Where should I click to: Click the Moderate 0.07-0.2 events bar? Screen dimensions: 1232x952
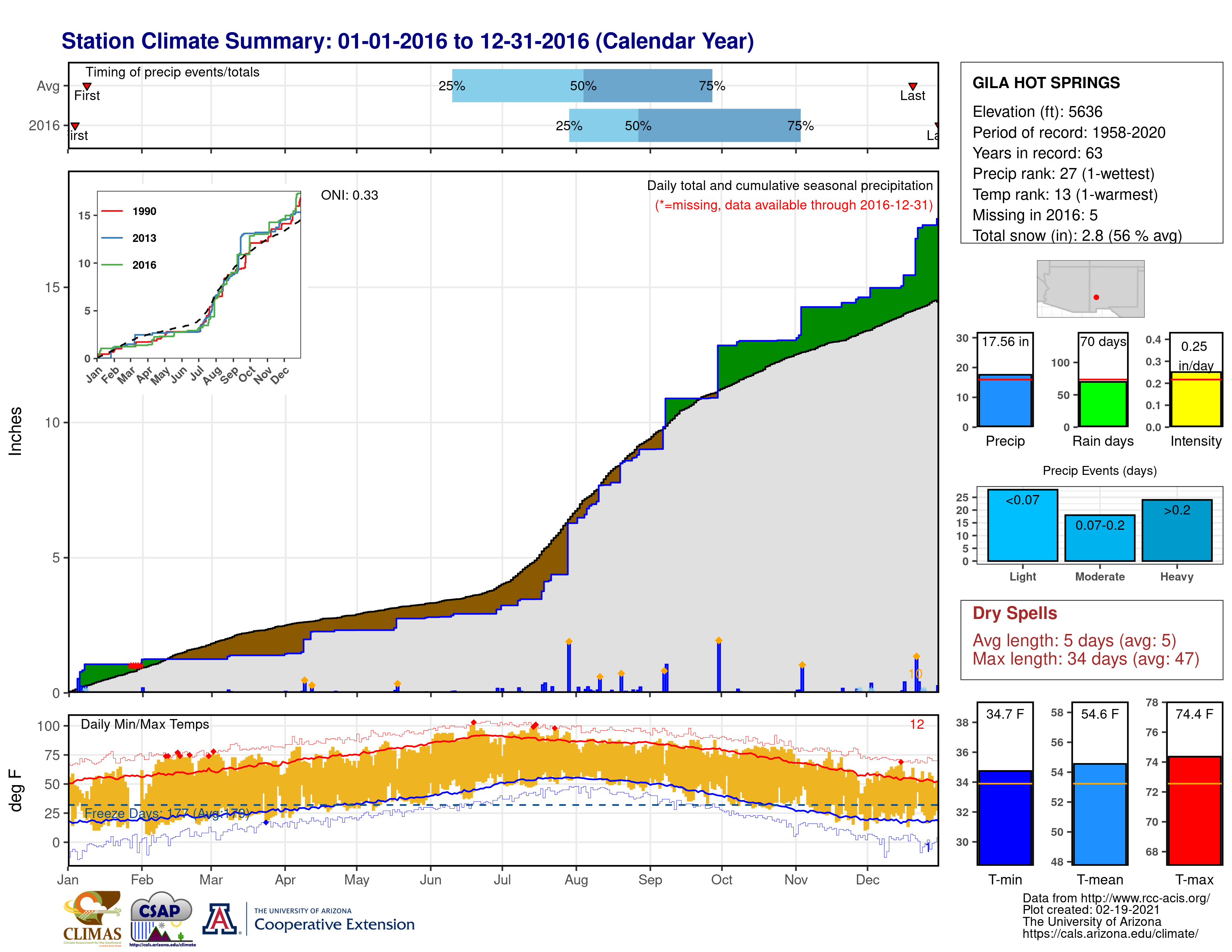1099,538
